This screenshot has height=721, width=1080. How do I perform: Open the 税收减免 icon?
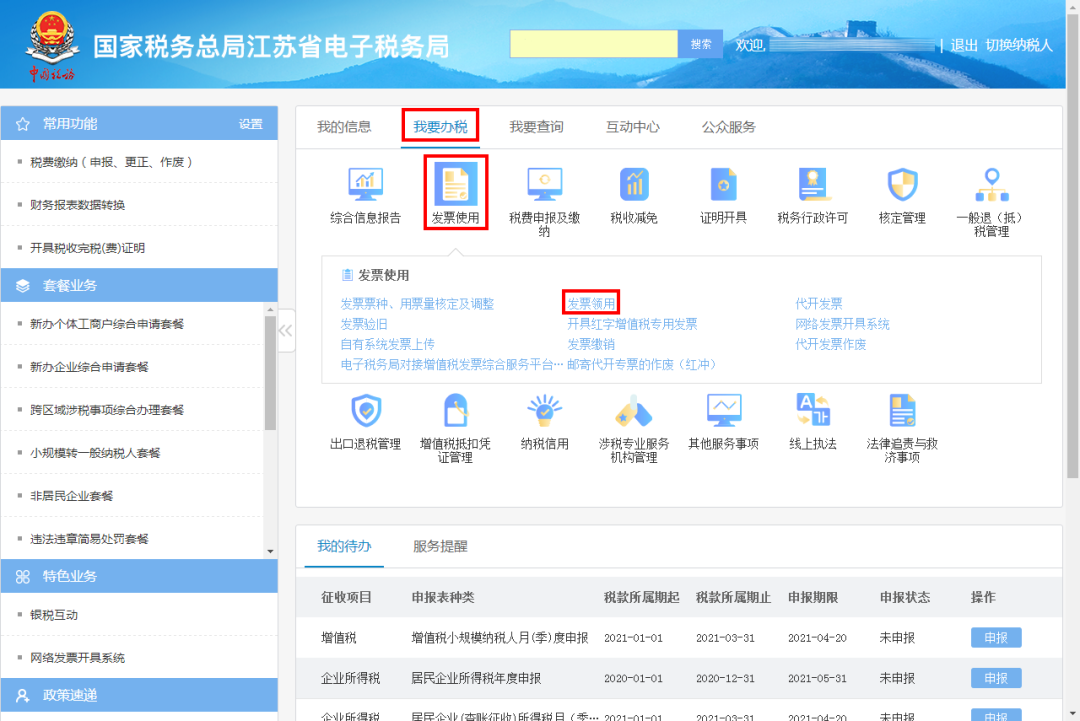coord(634,184)
